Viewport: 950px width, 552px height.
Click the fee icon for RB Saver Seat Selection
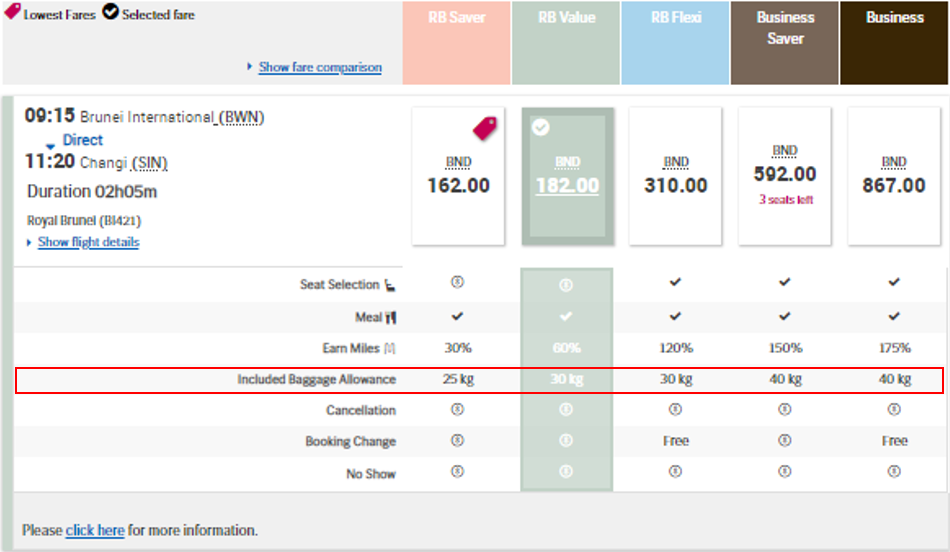coord(457,284)
